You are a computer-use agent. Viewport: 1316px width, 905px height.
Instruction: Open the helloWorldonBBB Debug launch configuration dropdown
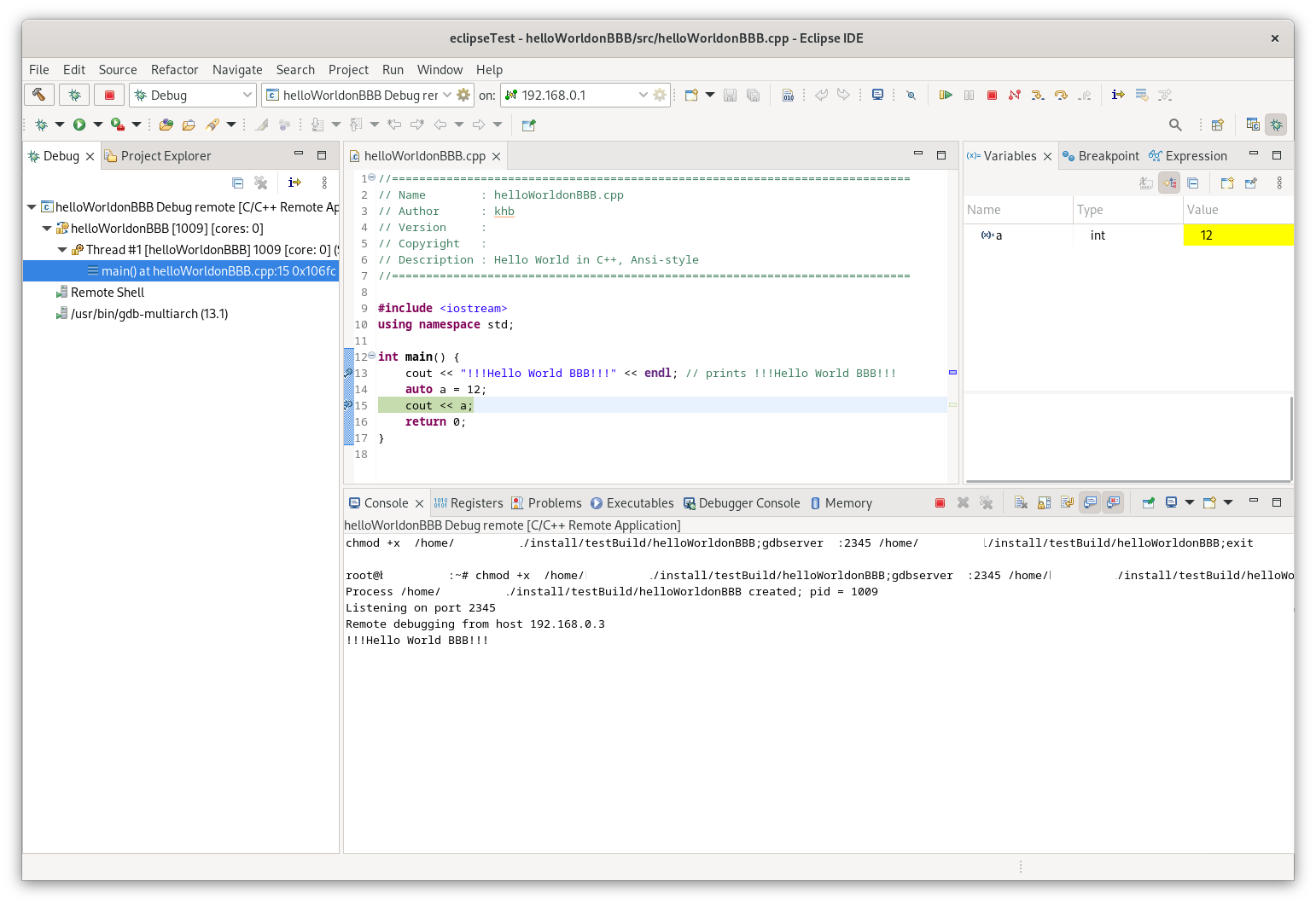(448, 95)
